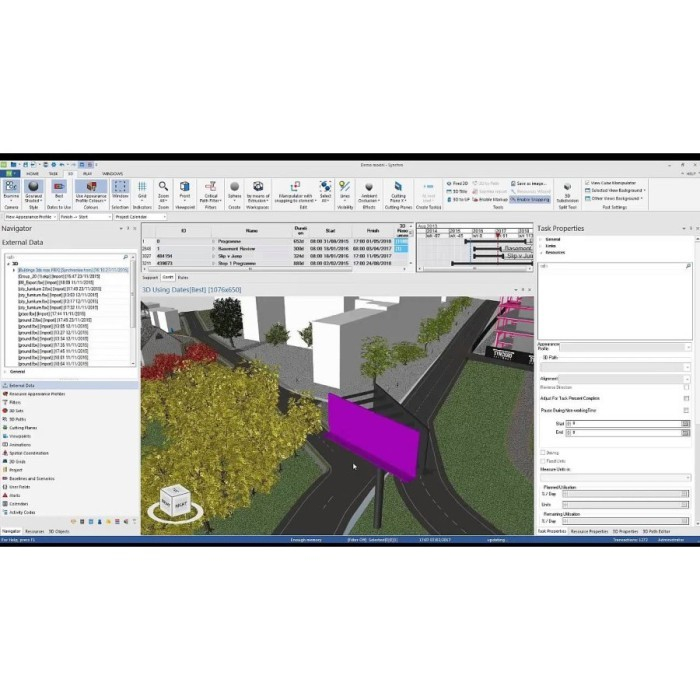This screenshot has height=700, width=700.
Task: Open Spatial Coordination in Navigator
Action: click(29, 453)
